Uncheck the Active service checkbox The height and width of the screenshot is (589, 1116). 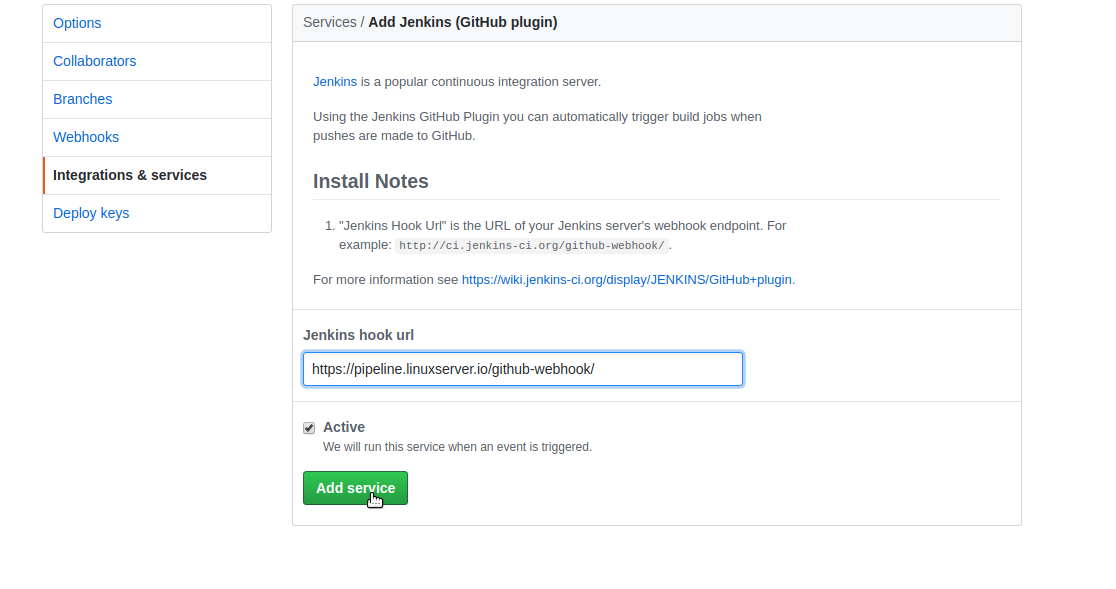309,427
